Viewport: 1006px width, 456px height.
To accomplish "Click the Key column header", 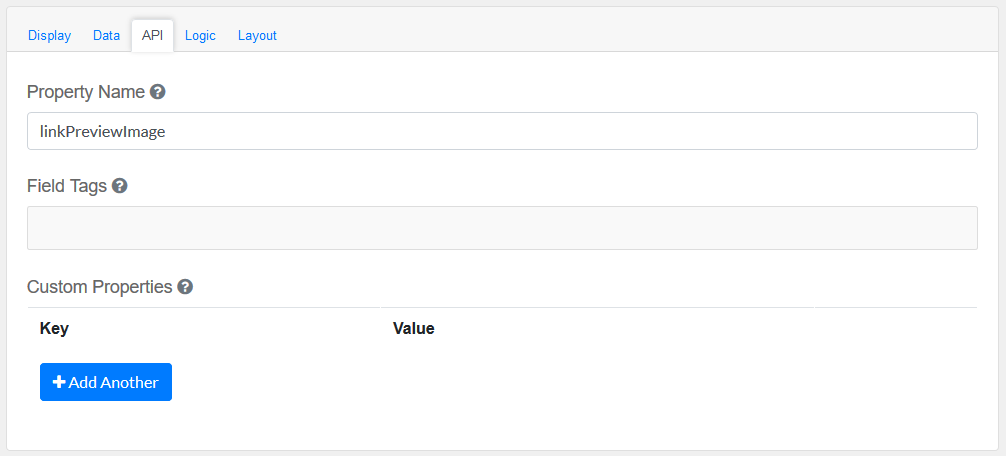I will [54, 328].
